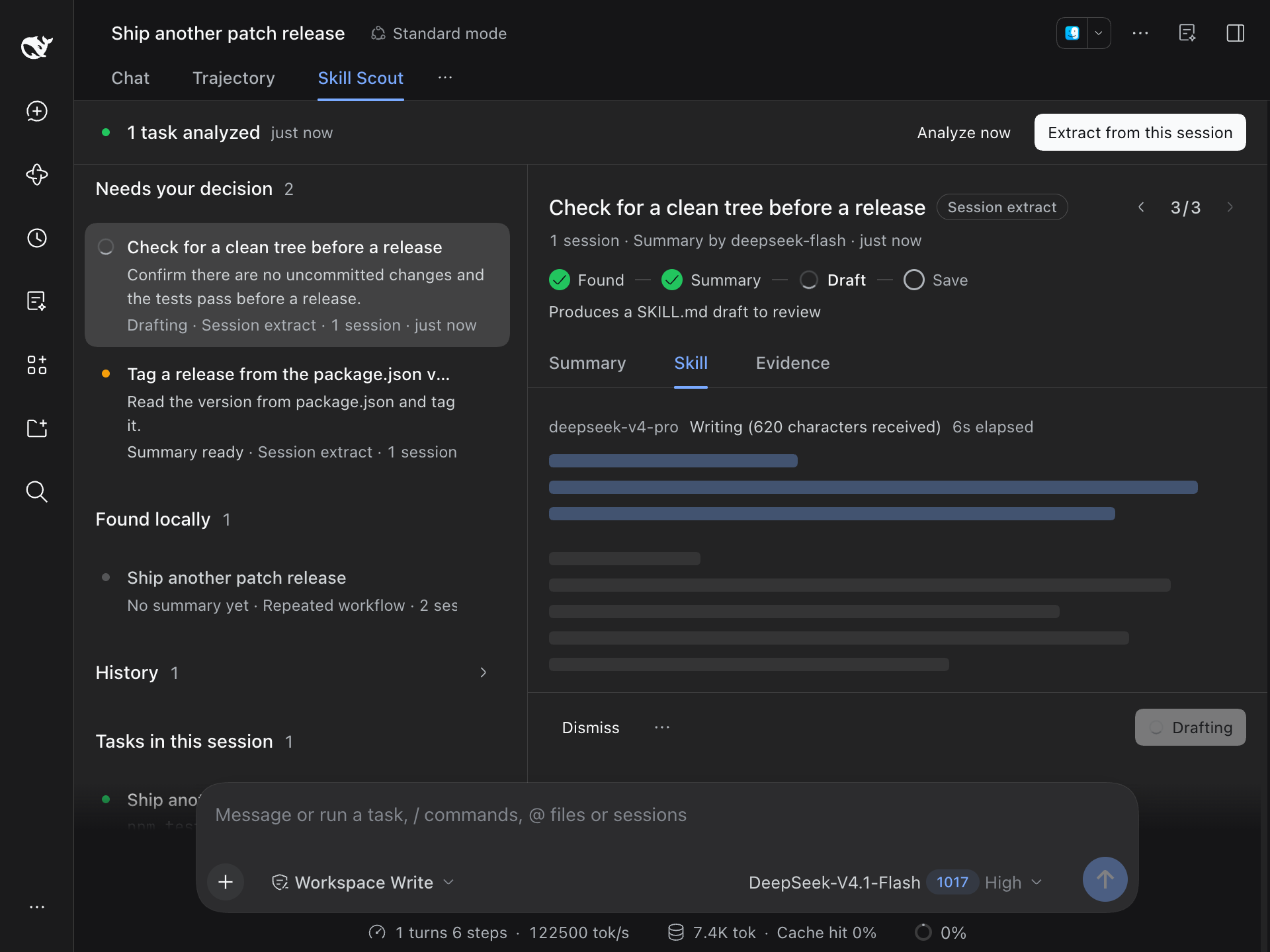This screenshot has width=1270, height=952.
Task: Click the Save step circle
Action: [x=913, y=280]
